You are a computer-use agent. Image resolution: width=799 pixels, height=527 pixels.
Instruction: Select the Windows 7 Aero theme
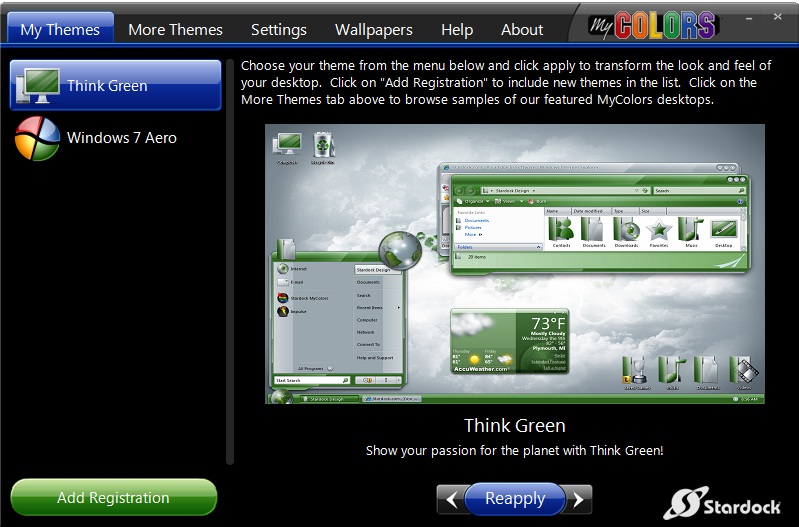[x=116, y=138]
